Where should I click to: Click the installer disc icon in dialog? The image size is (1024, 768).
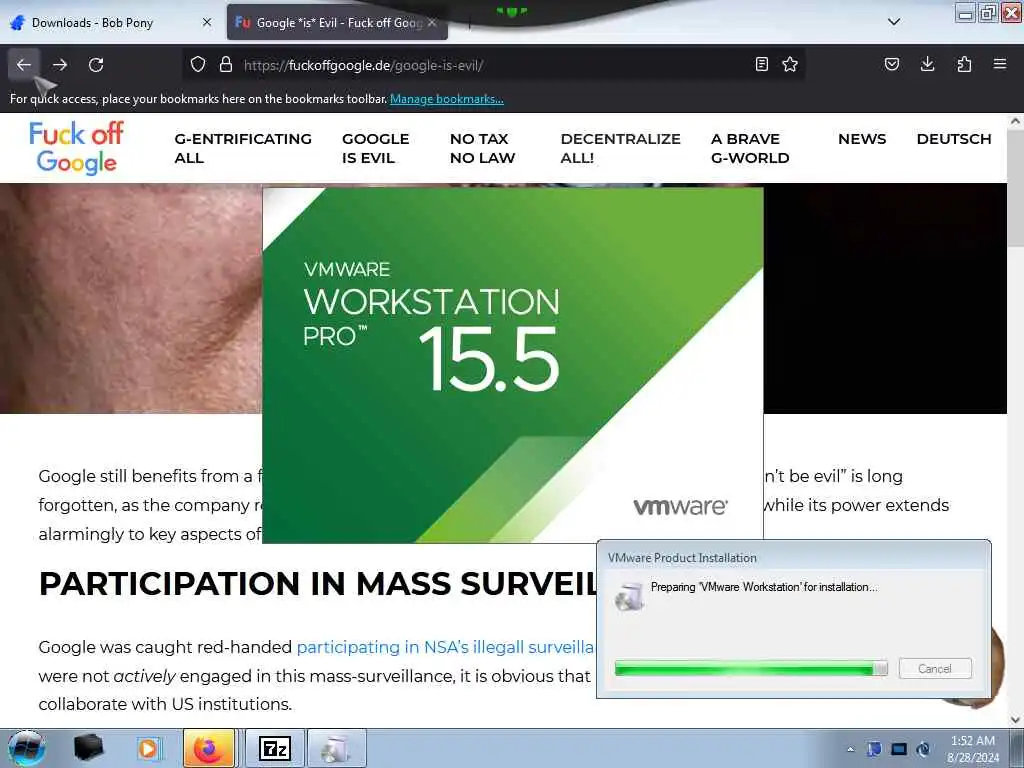(x=630, y=596)
